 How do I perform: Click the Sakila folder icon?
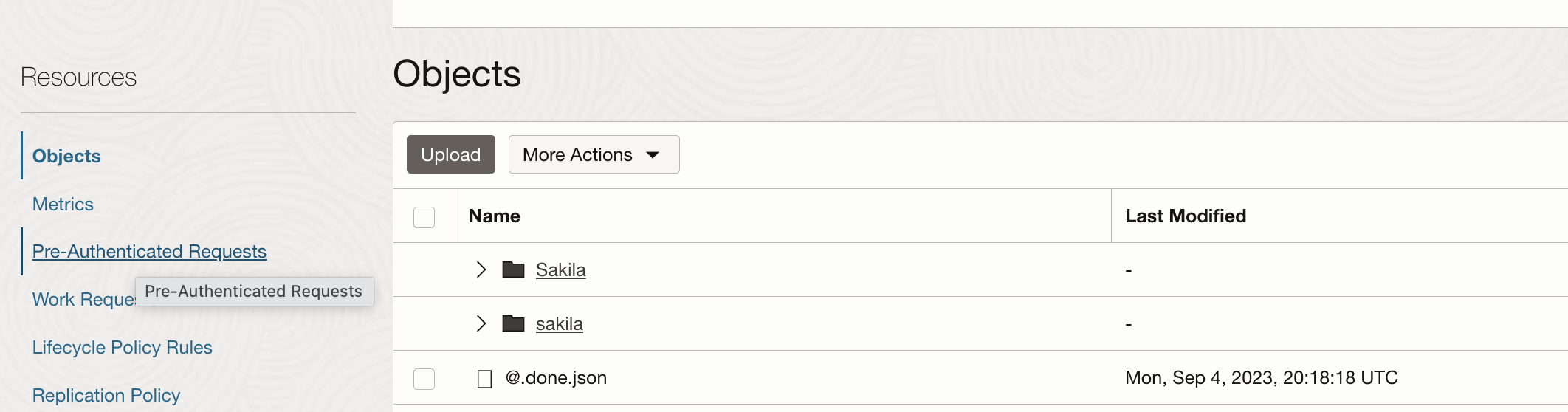click(513, 269)
